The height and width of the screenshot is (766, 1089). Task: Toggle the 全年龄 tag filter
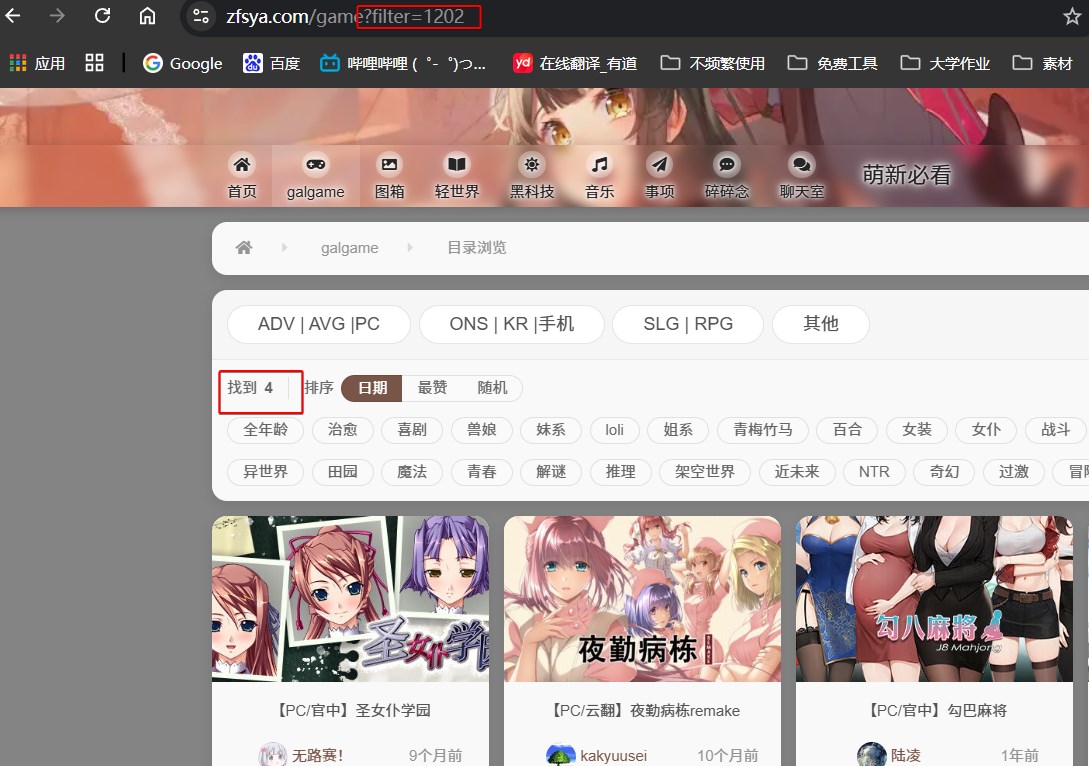coord(265,430)
